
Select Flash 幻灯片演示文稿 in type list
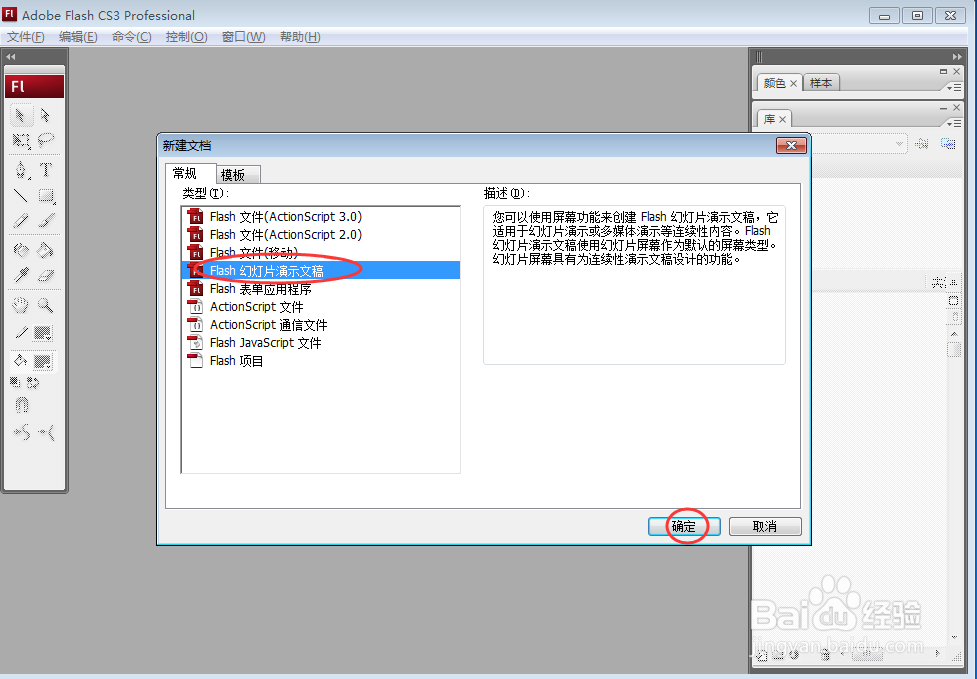pyautogui.click(x=320, y=270)
